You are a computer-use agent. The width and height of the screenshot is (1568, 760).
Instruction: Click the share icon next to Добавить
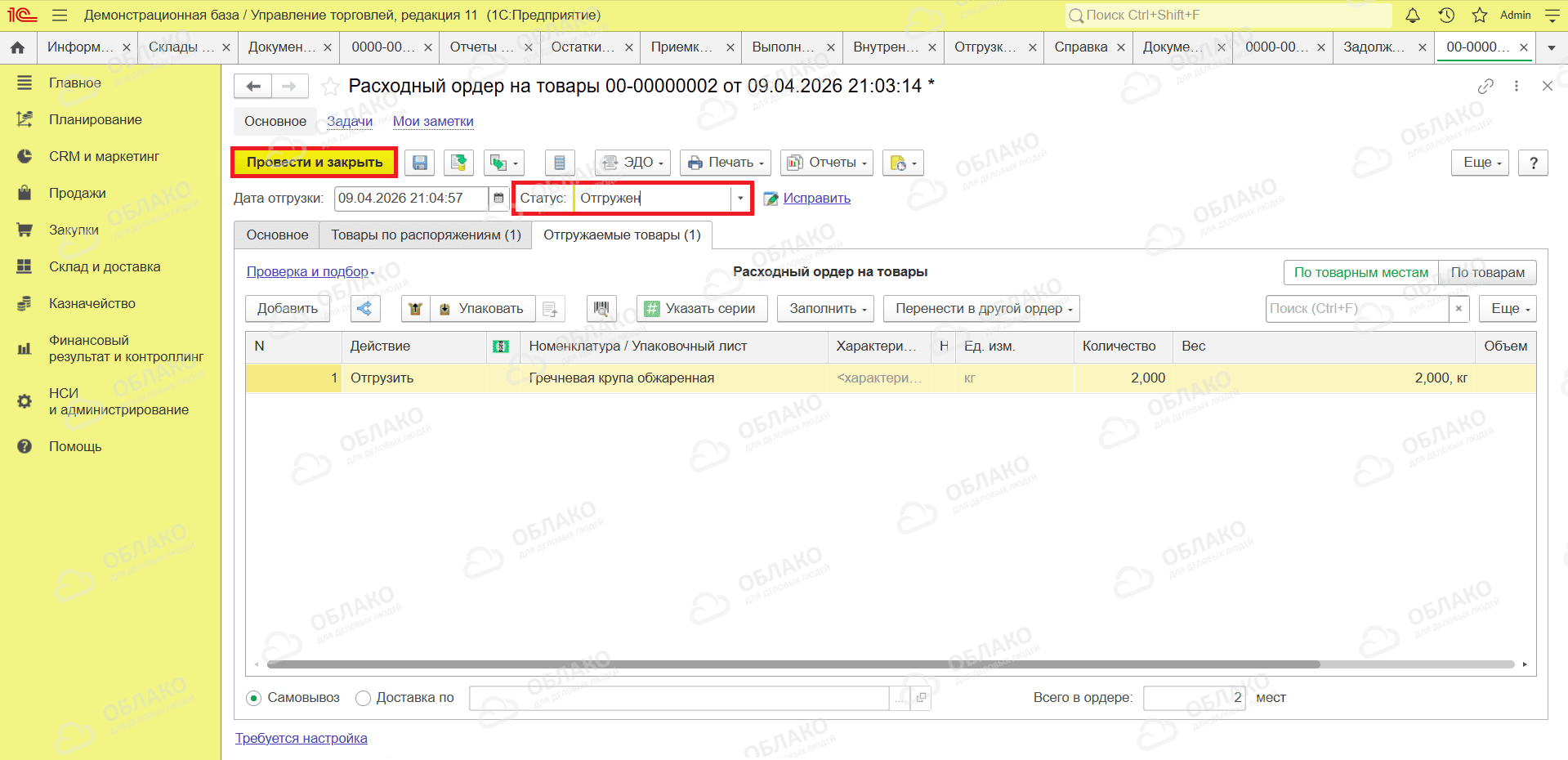365,309
